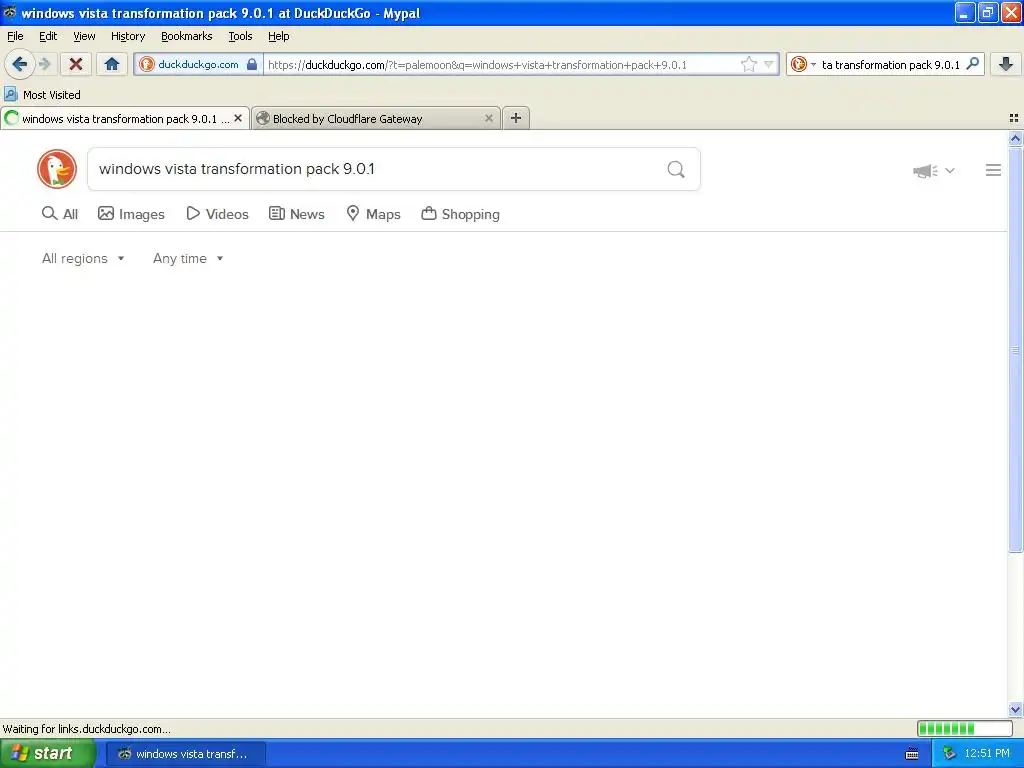Open the search engine selector dropdown
Image resolution: width=1024 pixels, height=768 pixels.
pyautogui.click(x=803, y=64)
